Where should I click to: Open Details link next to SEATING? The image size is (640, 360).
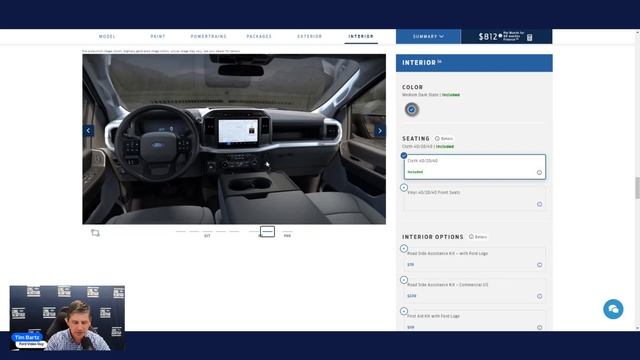(x=444, y=138)
